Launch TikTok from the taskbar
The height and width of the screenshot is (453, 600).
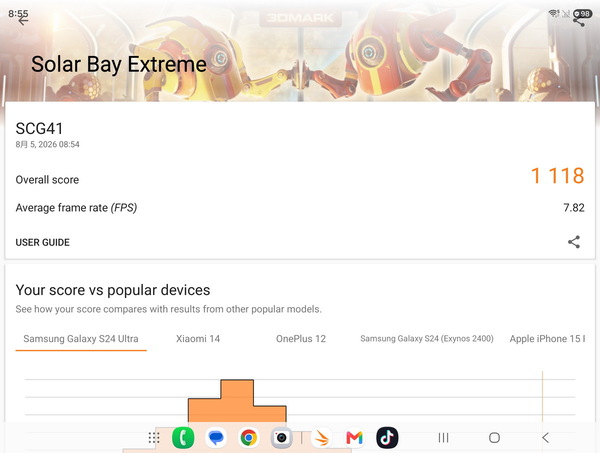pyautogui.click(x=387, y=438)
